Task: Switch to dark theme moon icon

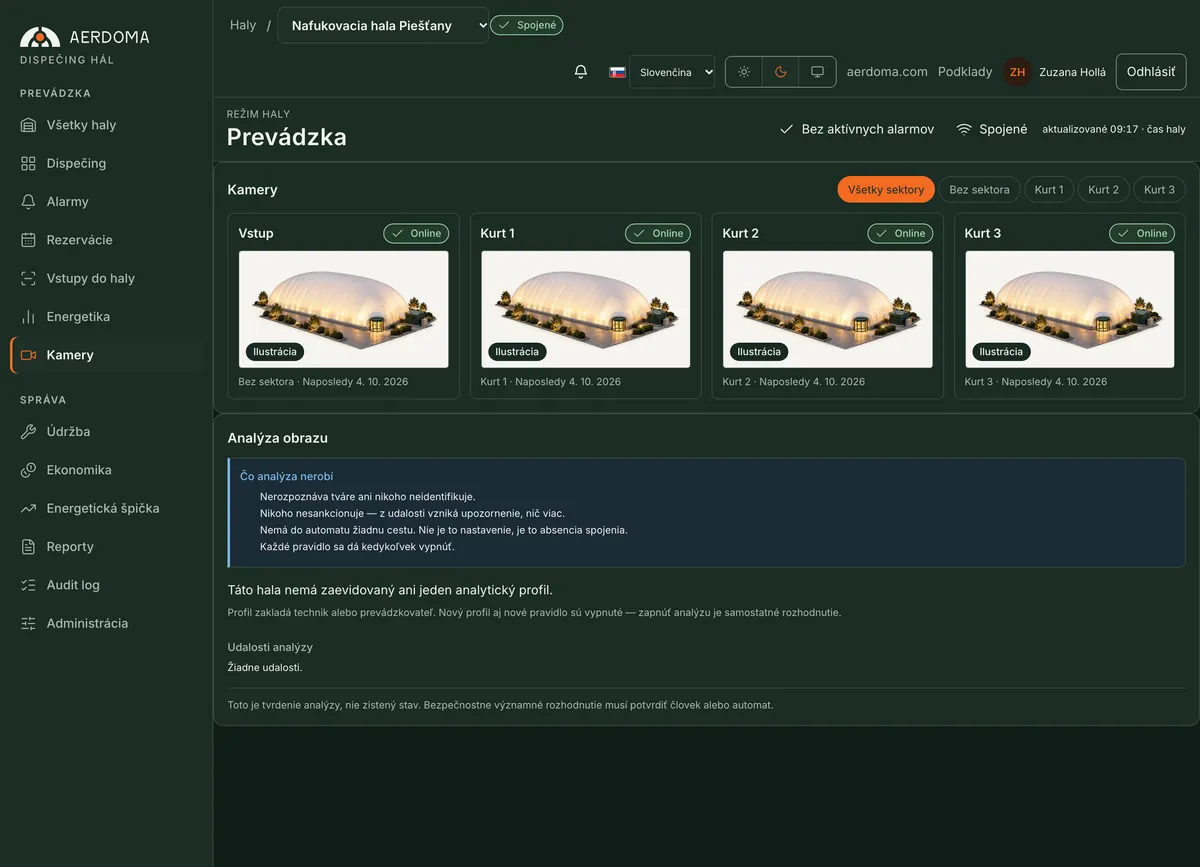Action: (x=781, y=72)
